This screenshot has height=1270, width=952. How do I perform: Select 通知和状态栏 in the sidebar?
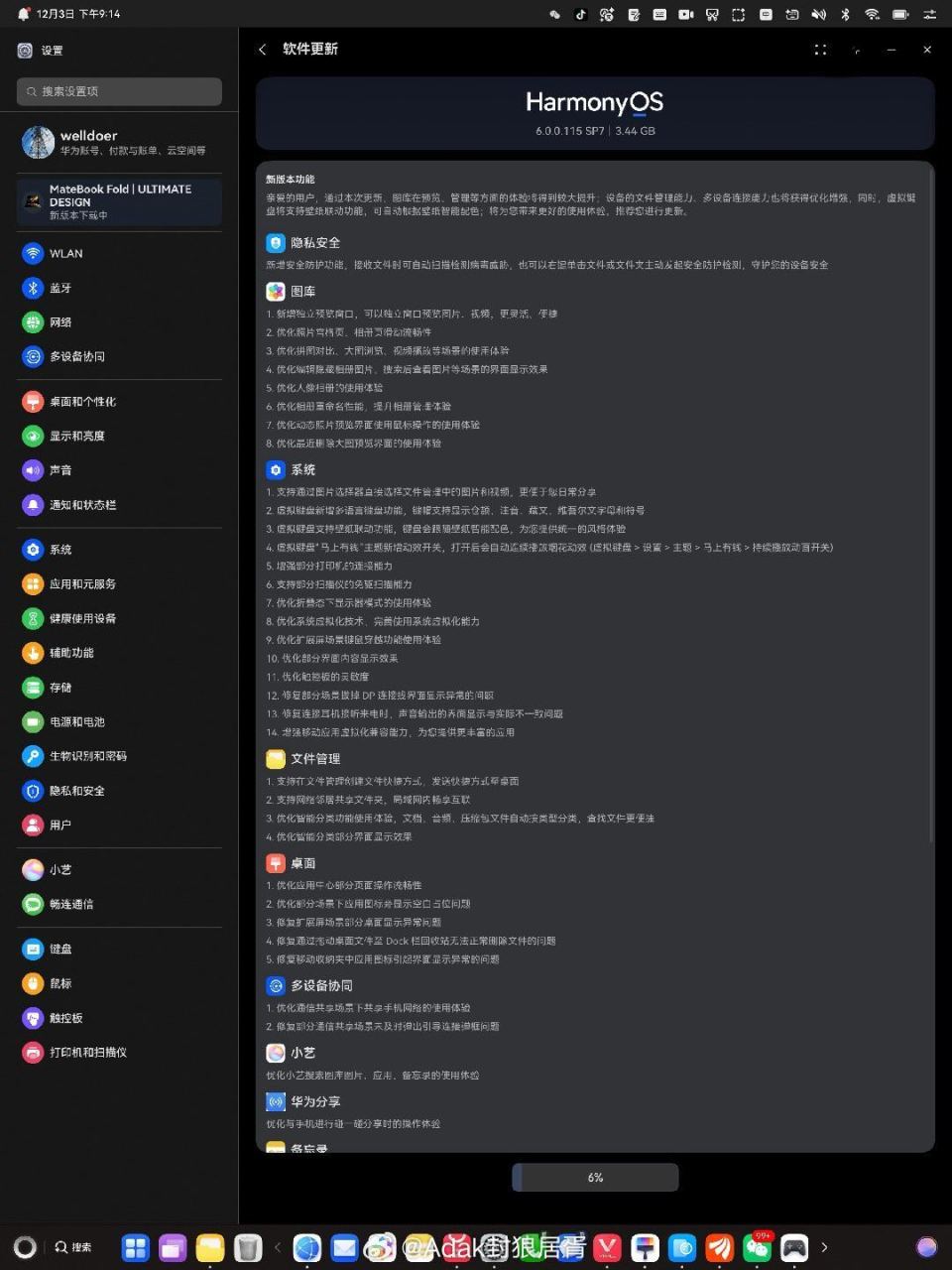(119, 504)
